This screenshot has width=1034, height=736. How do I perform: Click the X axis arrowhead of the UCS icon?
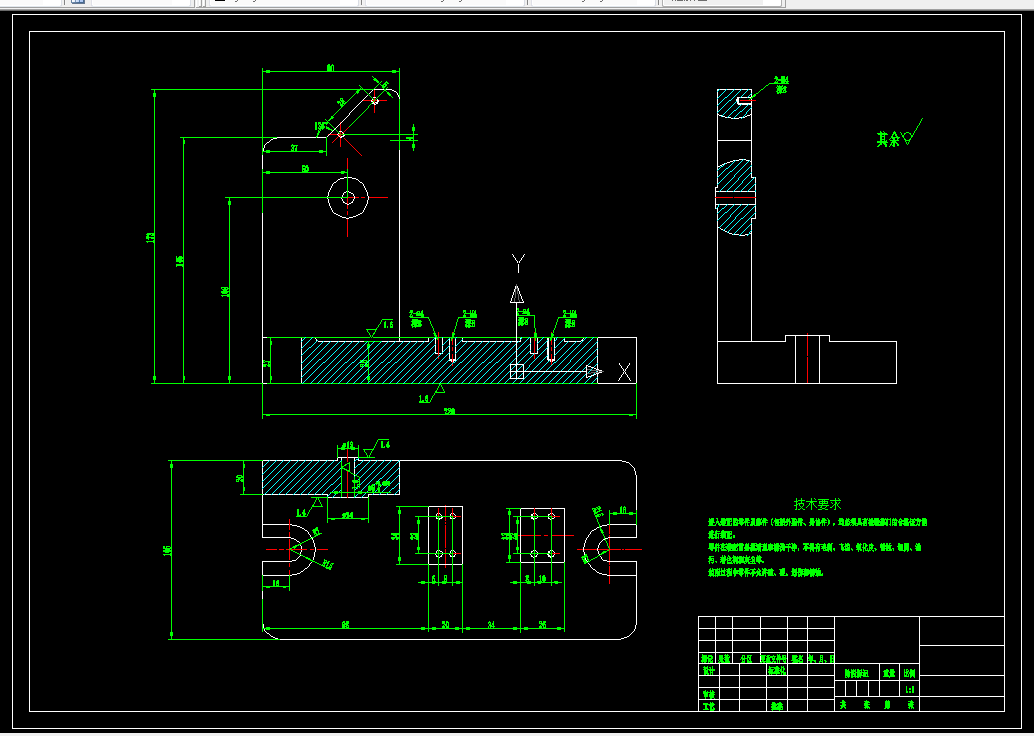point(594,372)
